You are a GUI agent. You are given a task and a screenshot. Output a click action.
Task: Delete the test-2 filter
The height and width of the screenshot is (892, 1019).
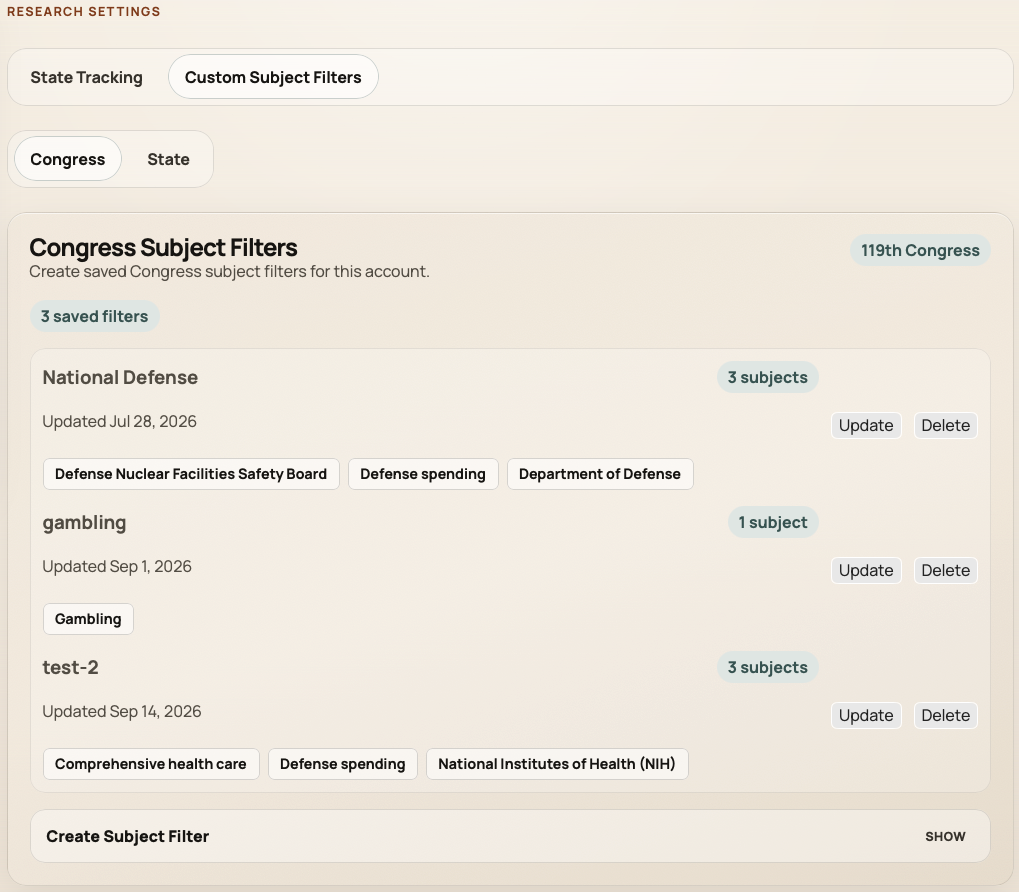(946, 715)
